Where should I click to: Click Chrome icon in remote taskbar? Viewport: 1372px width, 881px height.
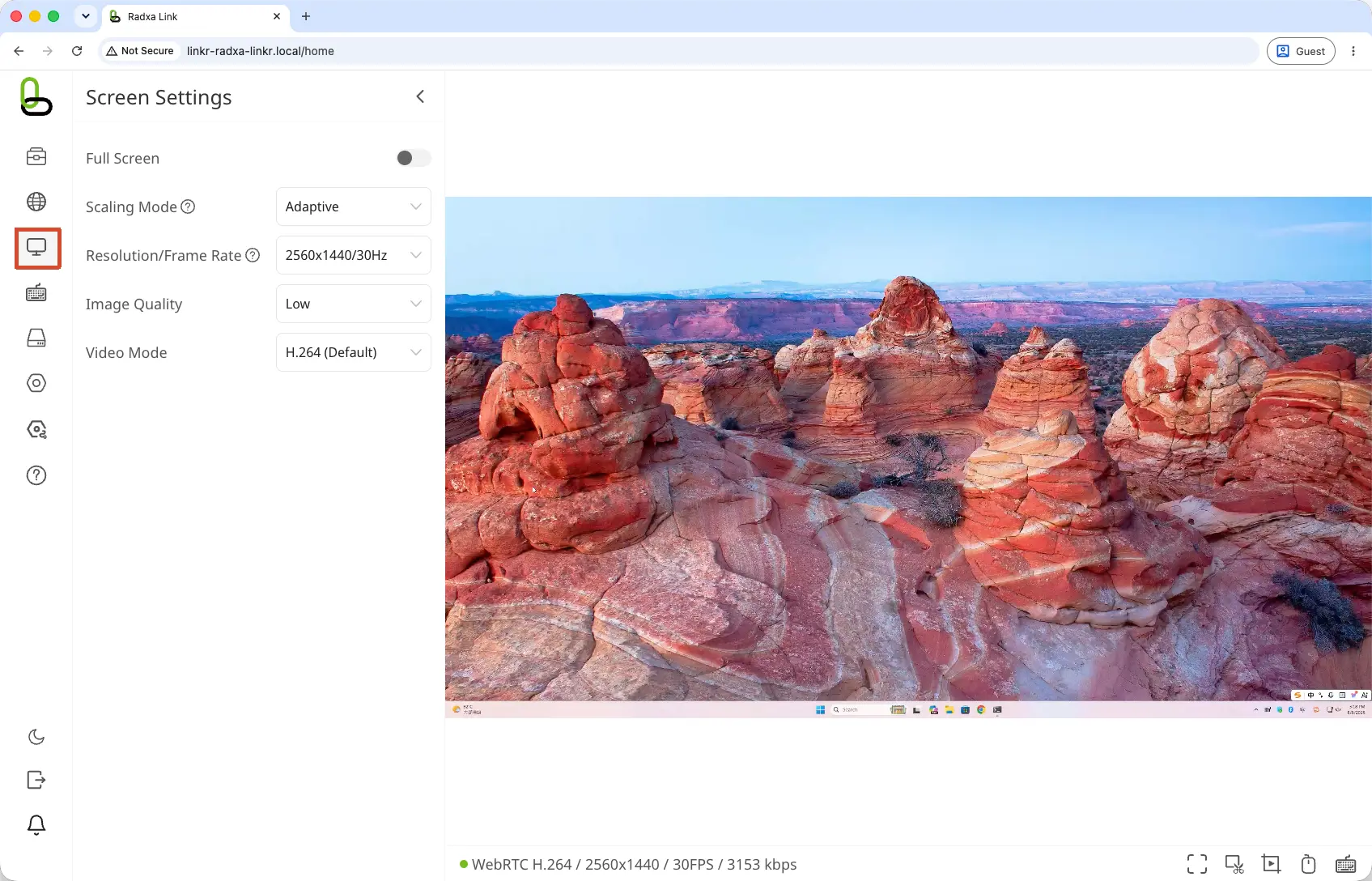[x=981, y=710]
